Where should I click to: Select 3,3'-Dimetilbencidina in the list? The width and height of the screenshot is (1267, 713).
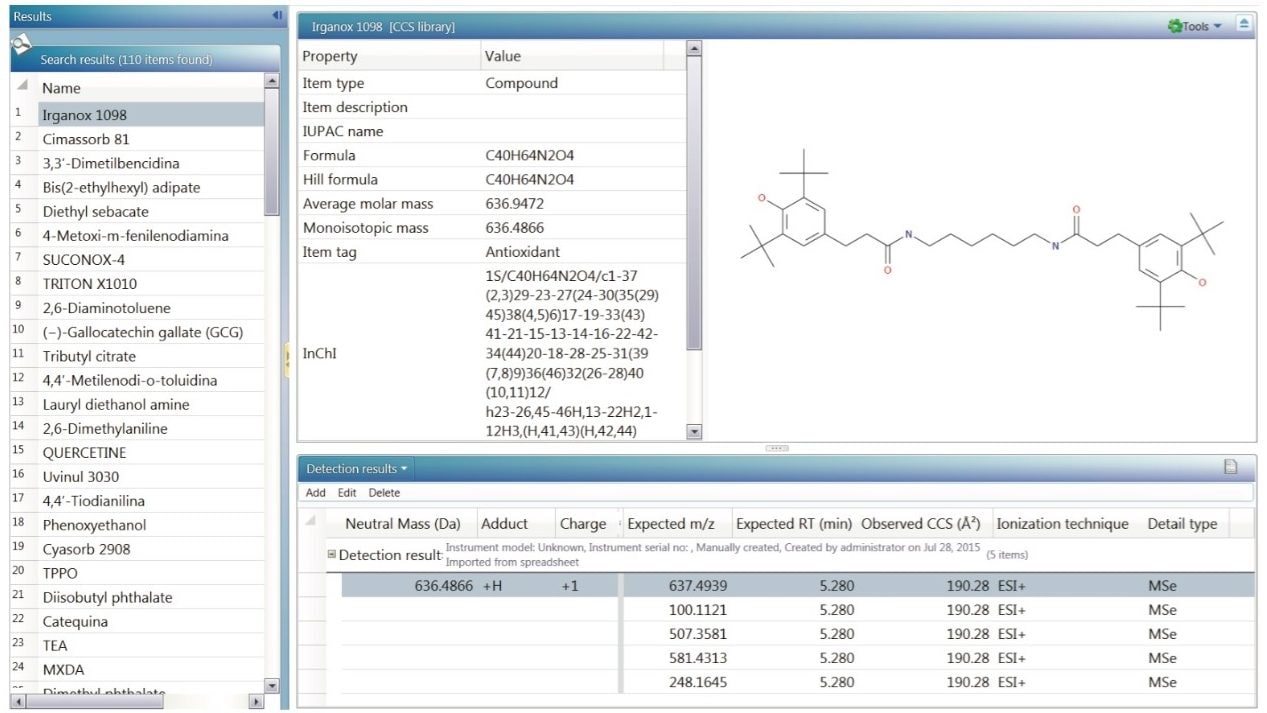click(x=151, y=163)
